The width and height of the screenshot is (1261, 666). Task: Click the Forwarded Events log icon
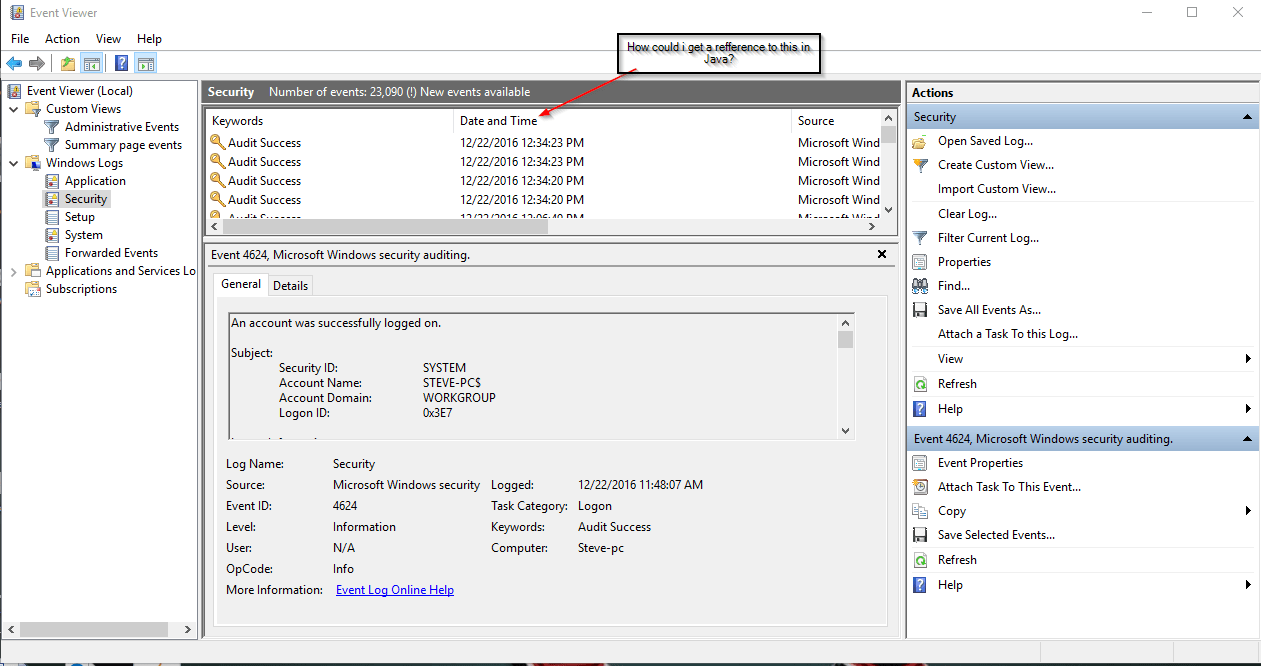[x=52, y=253]
